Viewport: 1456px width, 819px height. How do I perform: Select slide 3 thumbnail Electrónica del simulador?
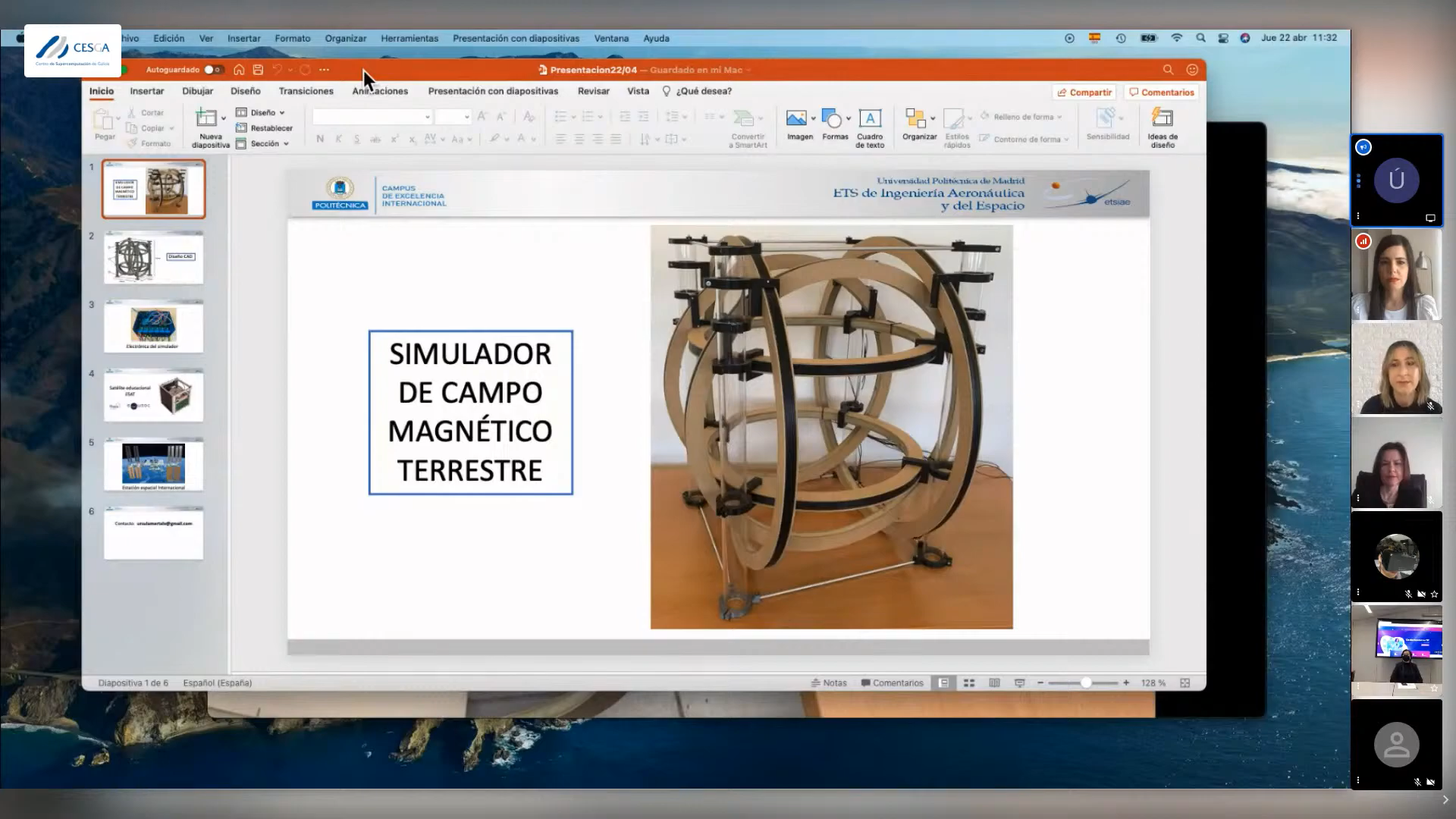coord(153,327)
